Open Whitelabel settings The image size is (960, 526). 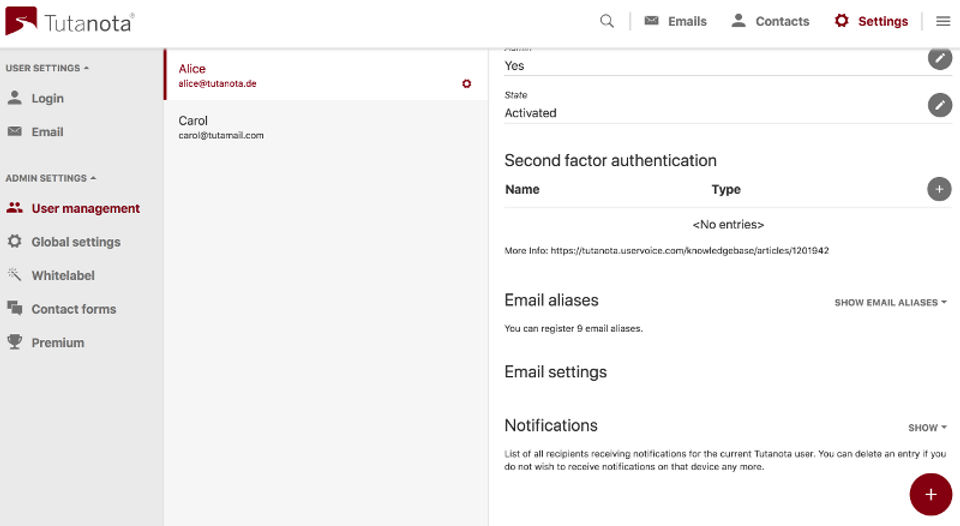point(51,276)
